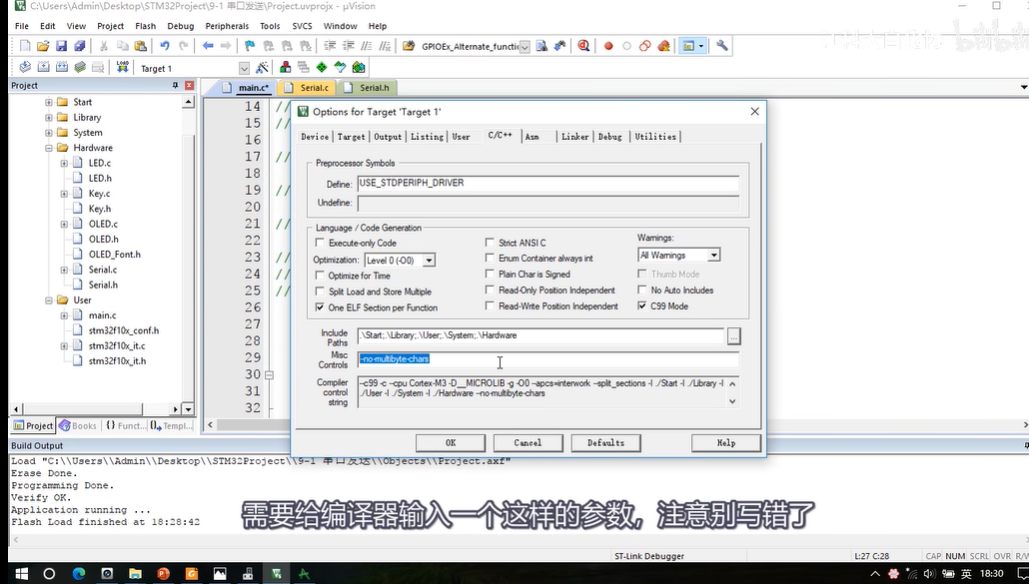The image size is (1029, 584).
Task: Click the Defaults button
Action: (x=606, y=443)
